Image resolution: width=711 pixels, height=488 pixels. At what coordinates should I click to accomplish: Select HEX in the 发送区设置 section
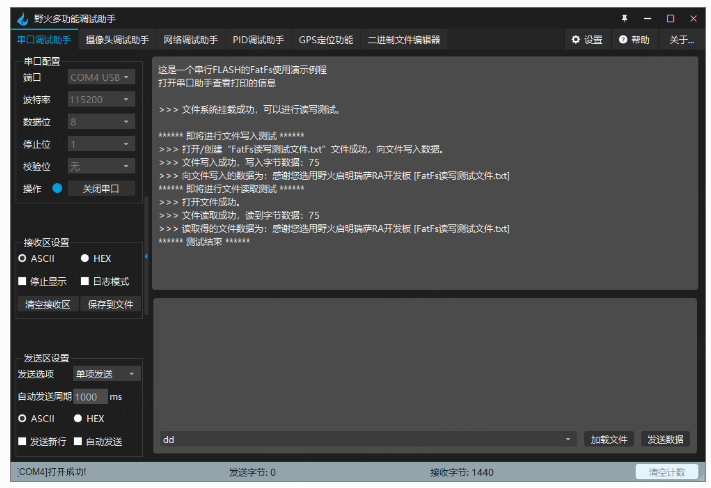(78, 418)
